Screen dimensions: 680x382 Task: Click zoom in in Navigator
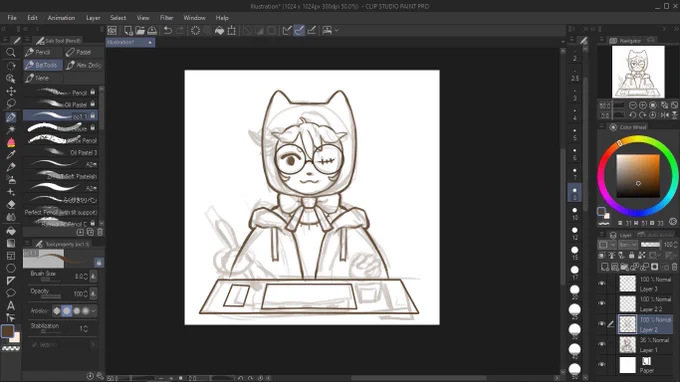coord(643,105)
